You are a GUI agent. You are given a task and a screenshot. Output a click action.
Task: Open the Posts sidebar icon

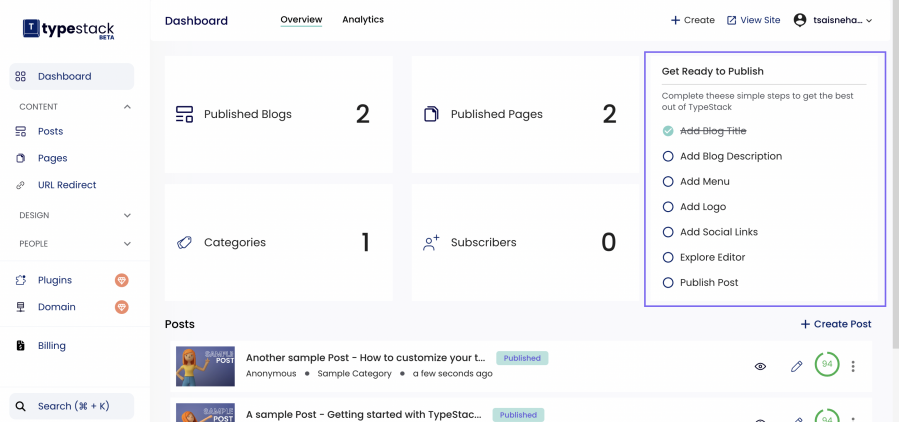click(x=21, y=131)
